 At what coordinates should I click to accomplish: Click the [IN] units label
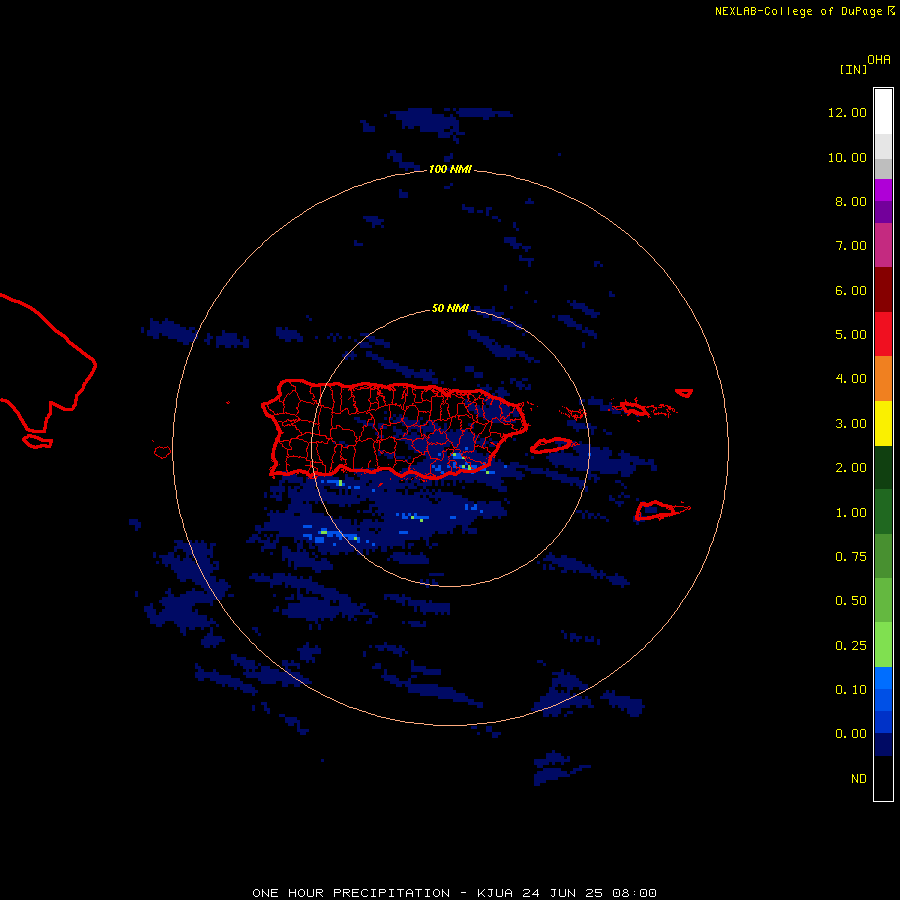tap(853, 69)
